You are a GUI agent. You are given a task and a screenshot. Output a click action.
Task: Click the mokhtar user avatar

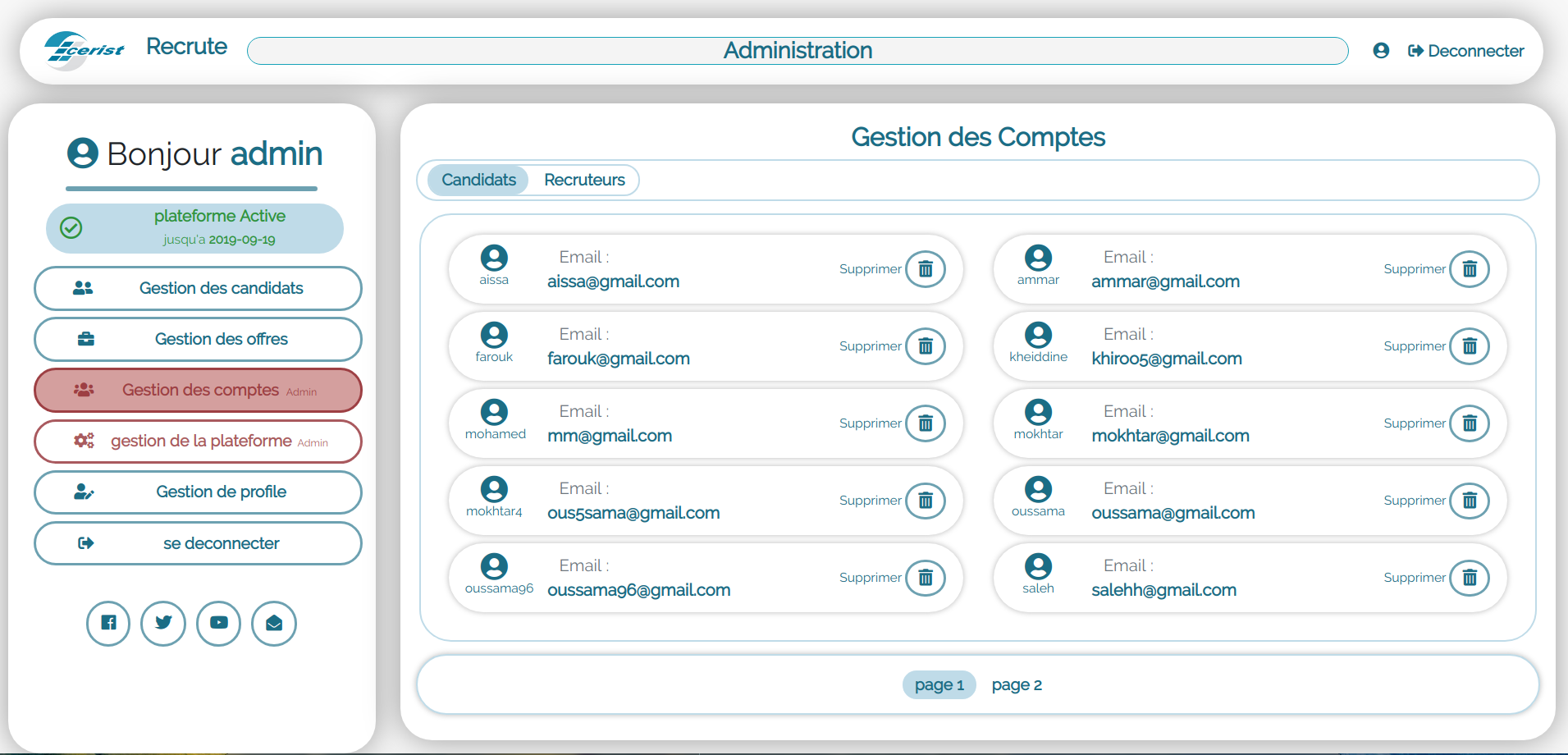pyautogui.click(x=1038, y=412)
